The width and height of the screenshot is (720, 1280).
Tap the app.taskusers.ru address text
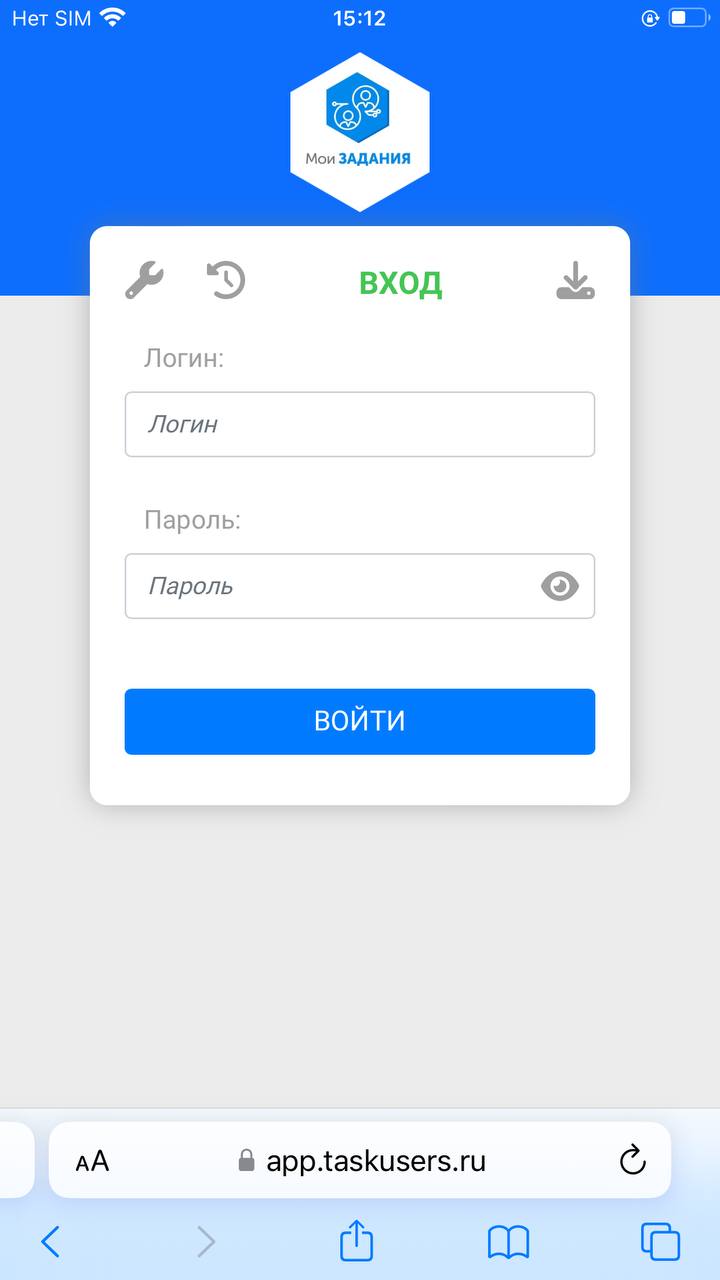[376, 1161]
